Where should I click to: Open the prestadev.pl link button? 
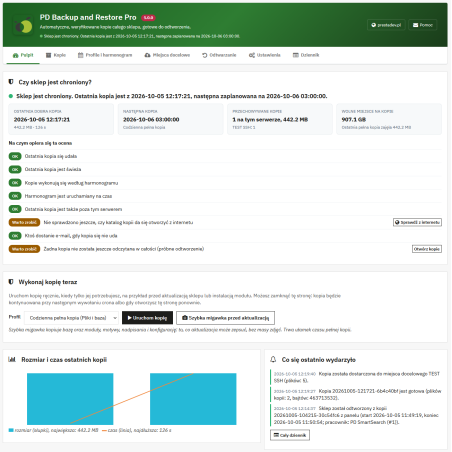pyautogui.click(x=386, y=25)
